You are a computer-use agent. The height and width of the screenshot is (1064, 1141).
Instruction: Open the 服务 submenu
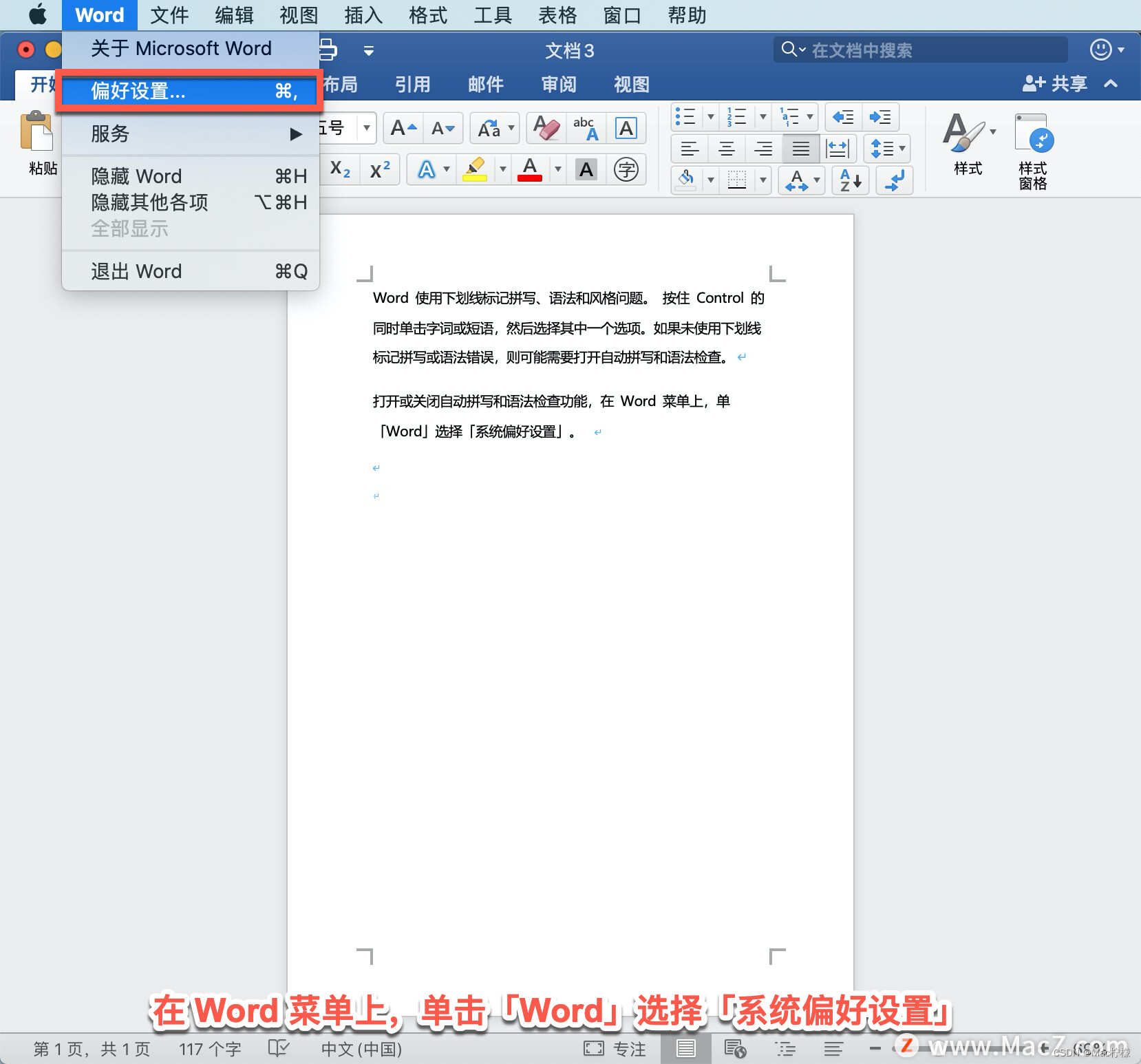point(190,134)
